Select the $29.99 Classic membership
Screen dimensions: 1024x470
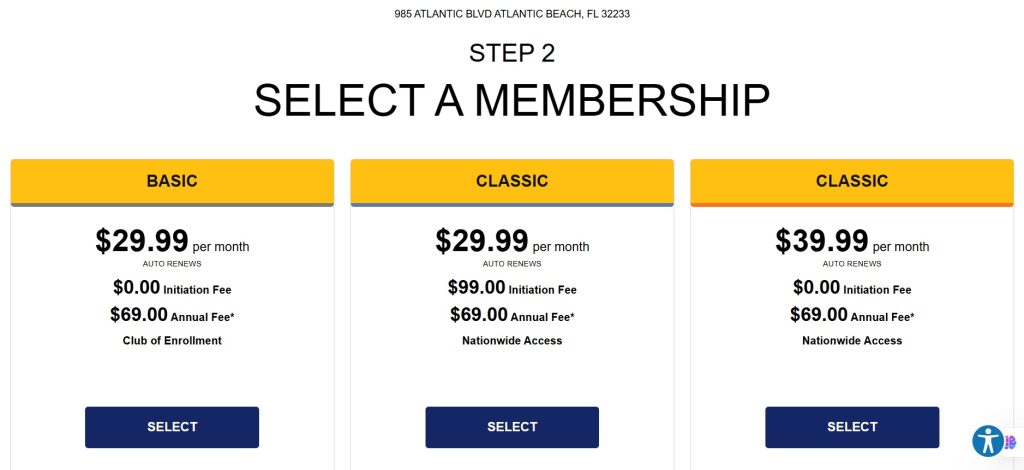tap(512, 427)
